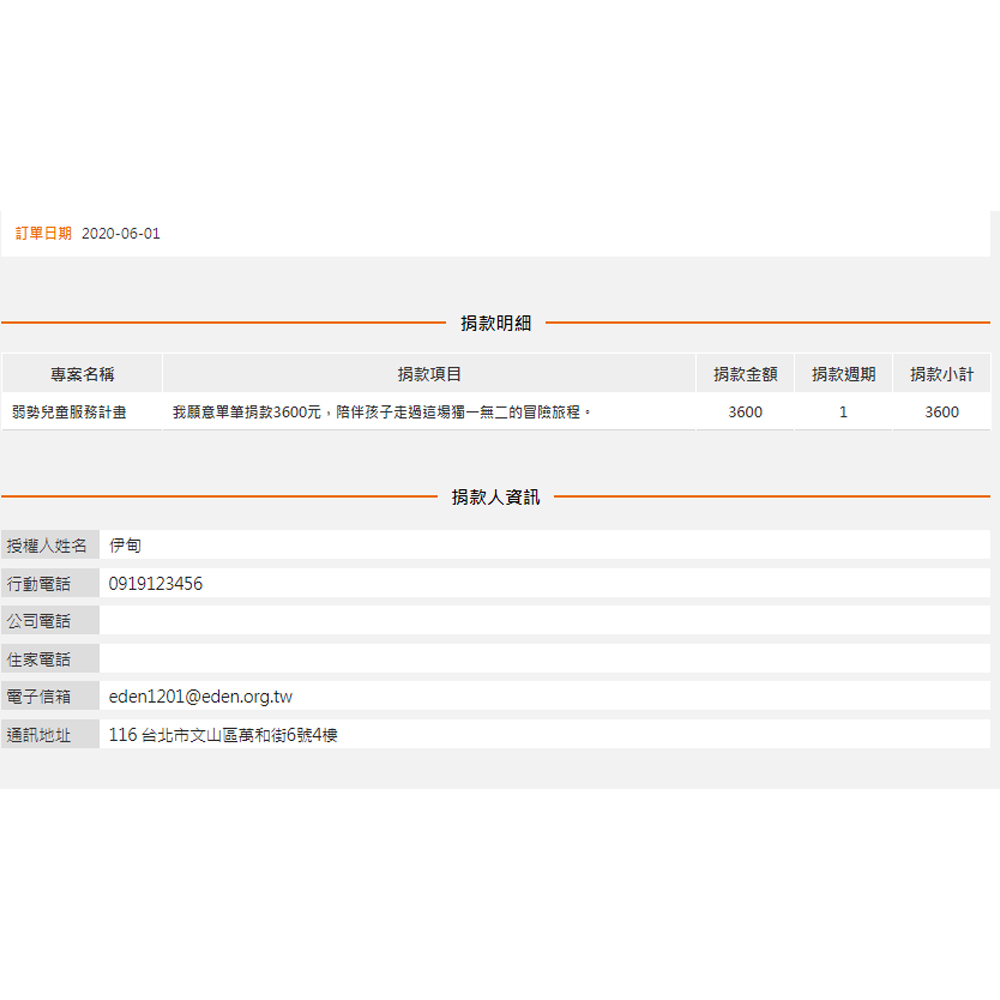Click the 授權人姓名 field containing 伊甸
Screen dimensions: 1000x1000
point(544,545)
